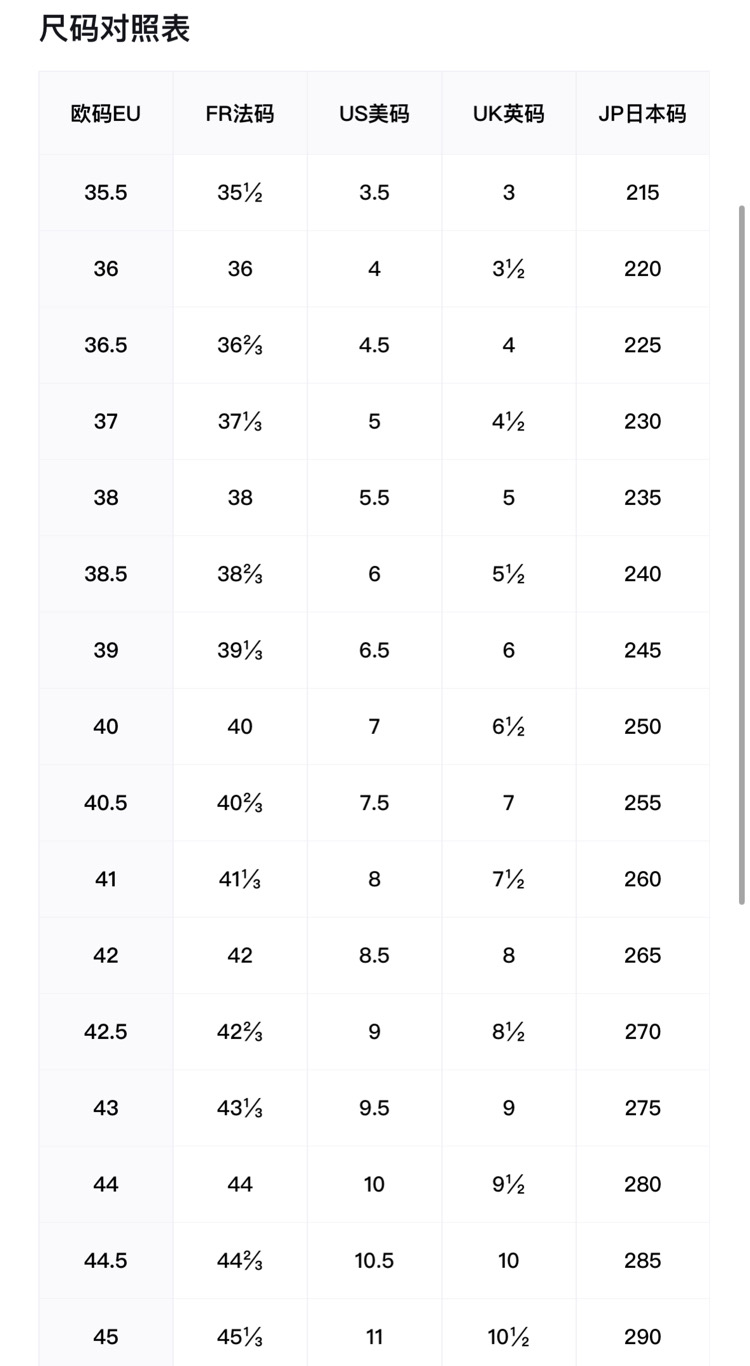The width and height of the screenshot is (750, 1366).
Task: Click the EU size 44.5 cell
Action: click(106, 1261)
